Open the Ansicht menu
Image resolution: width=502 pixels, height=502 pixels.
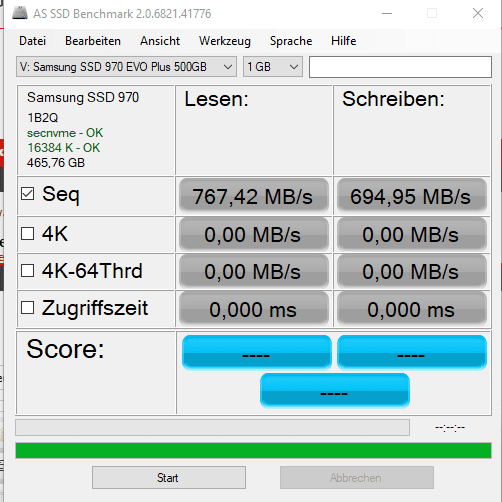[160, 41]
